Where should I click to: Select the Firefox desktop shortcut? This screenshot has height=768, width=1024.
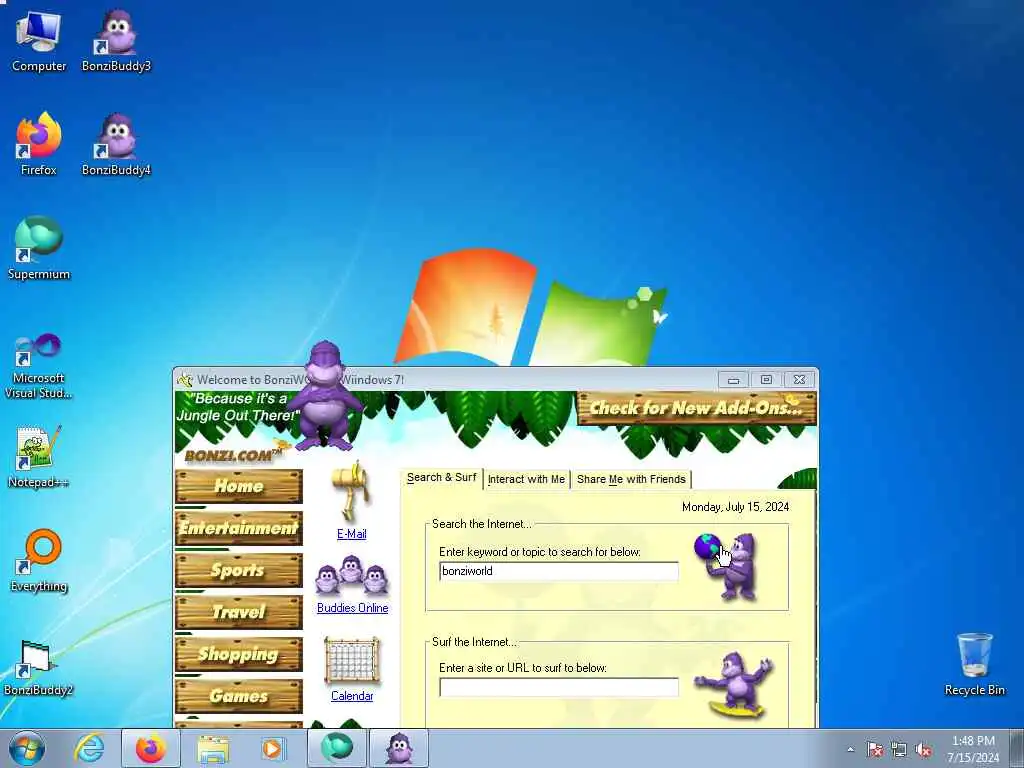(x=39, y=145)
